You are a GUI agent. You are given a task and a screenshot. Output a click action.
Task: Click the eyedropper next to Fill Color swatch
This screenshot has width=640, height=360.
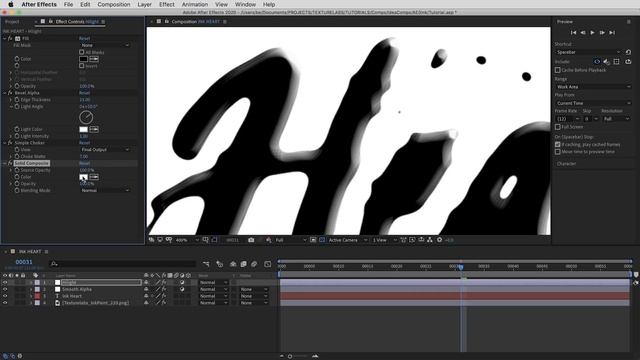[x=94, y=59]
